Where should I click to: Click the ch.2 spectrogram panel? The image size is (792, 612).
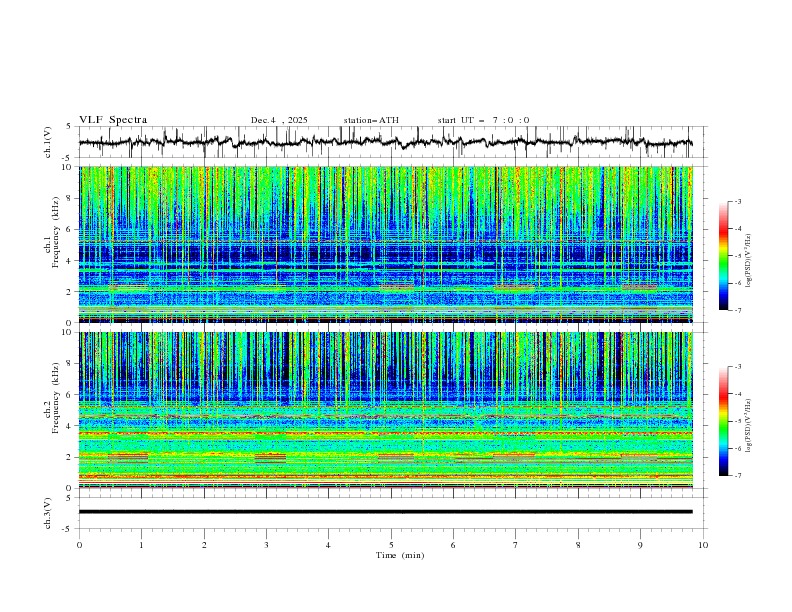click(386, 410)
